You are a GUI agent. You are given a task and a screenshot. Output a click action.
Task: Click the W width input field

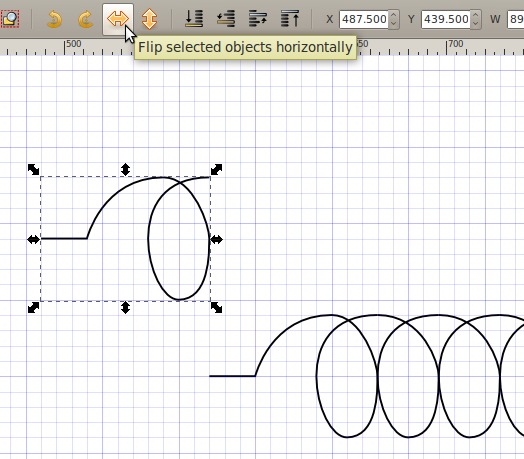coord(516,19)
